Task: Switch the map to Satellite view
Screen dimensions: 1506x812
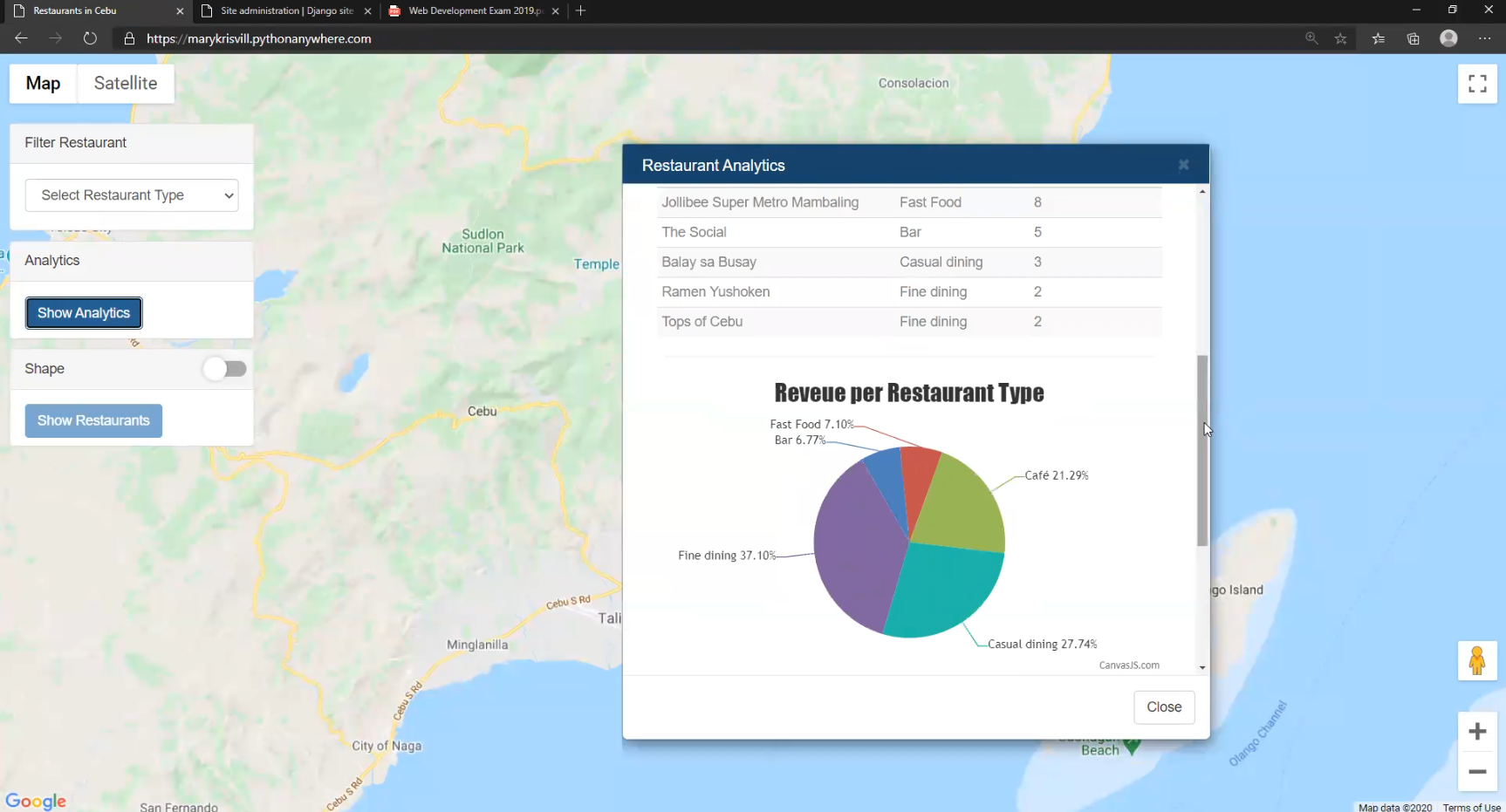Action: (x=125, y=83)
